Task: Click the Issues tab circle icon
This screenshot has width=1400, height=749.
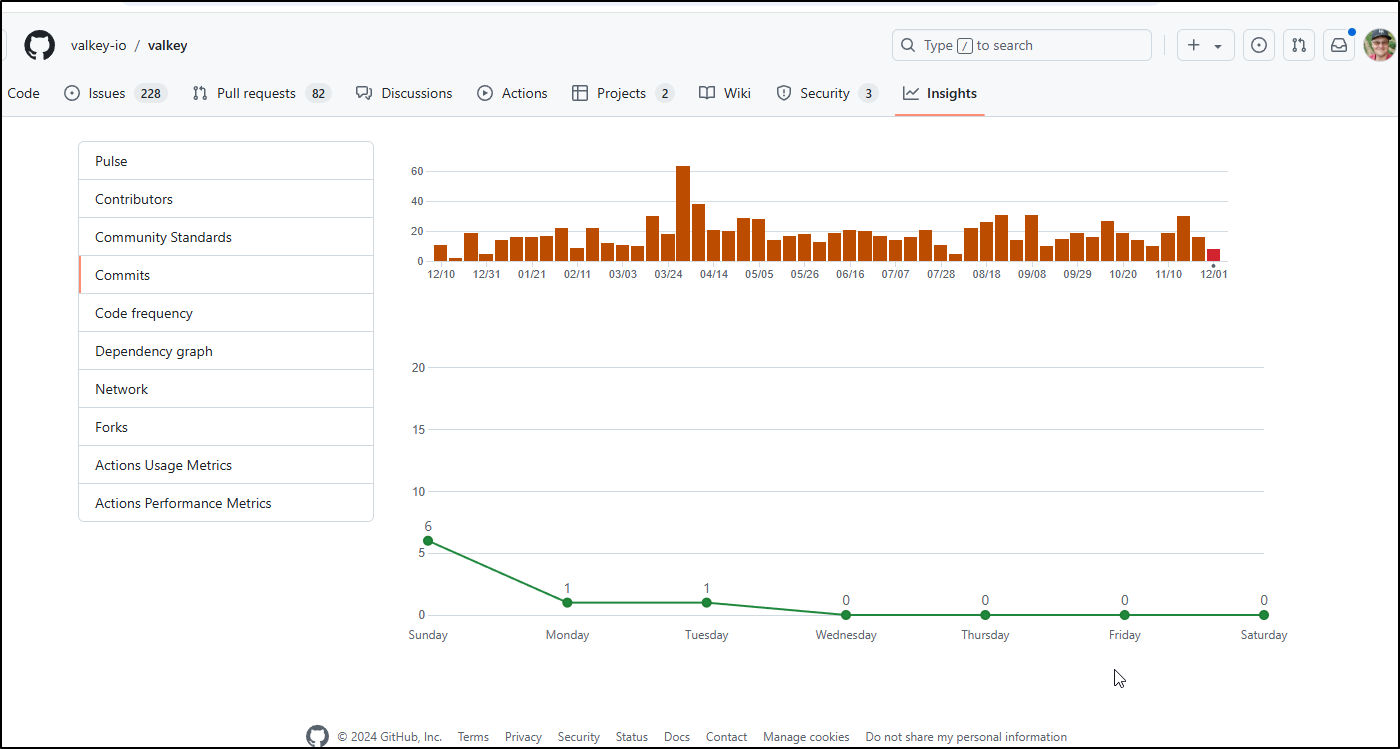Action: (72, 93)
